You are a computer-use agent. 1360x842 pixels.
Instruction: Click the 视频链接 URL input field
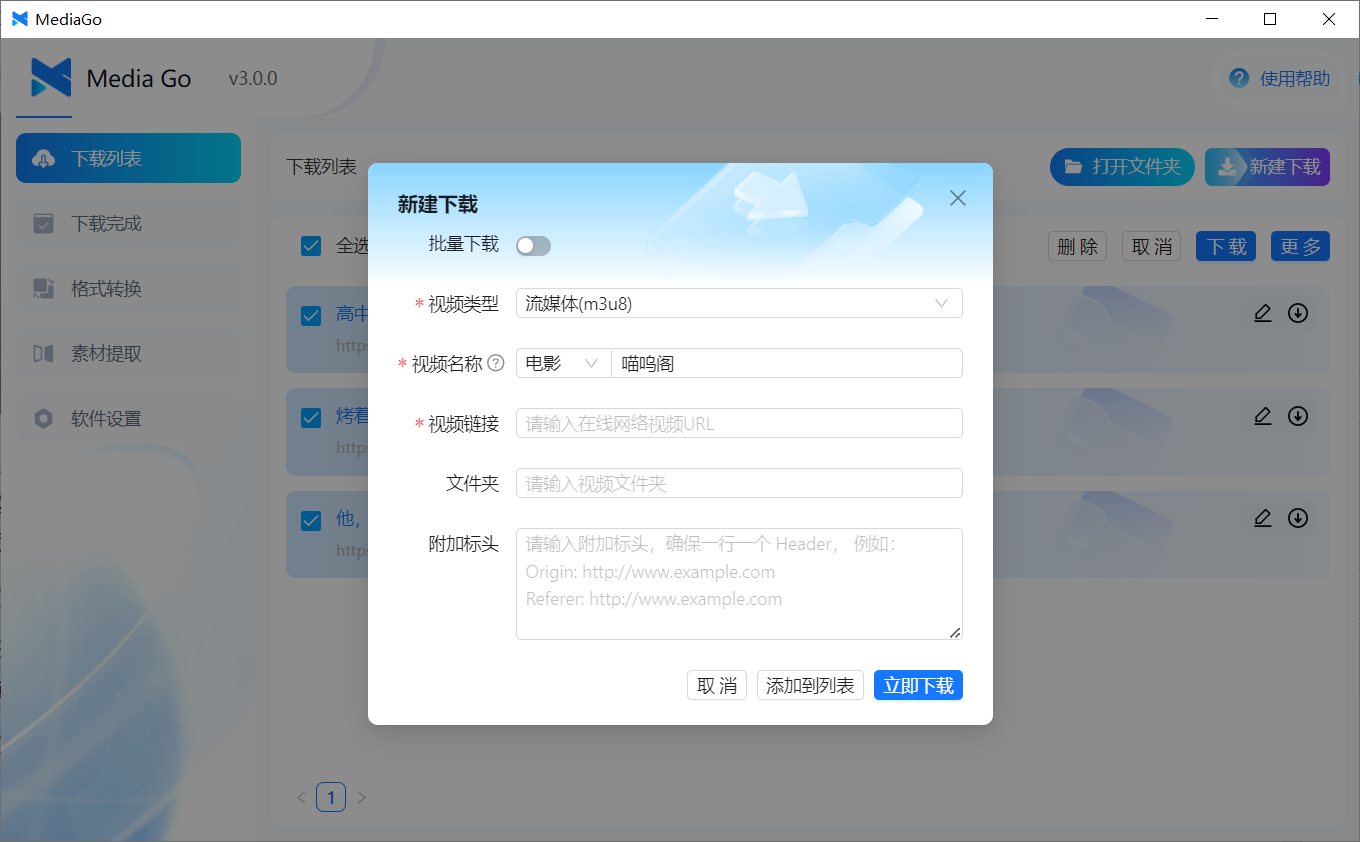[x=739, y=423]
